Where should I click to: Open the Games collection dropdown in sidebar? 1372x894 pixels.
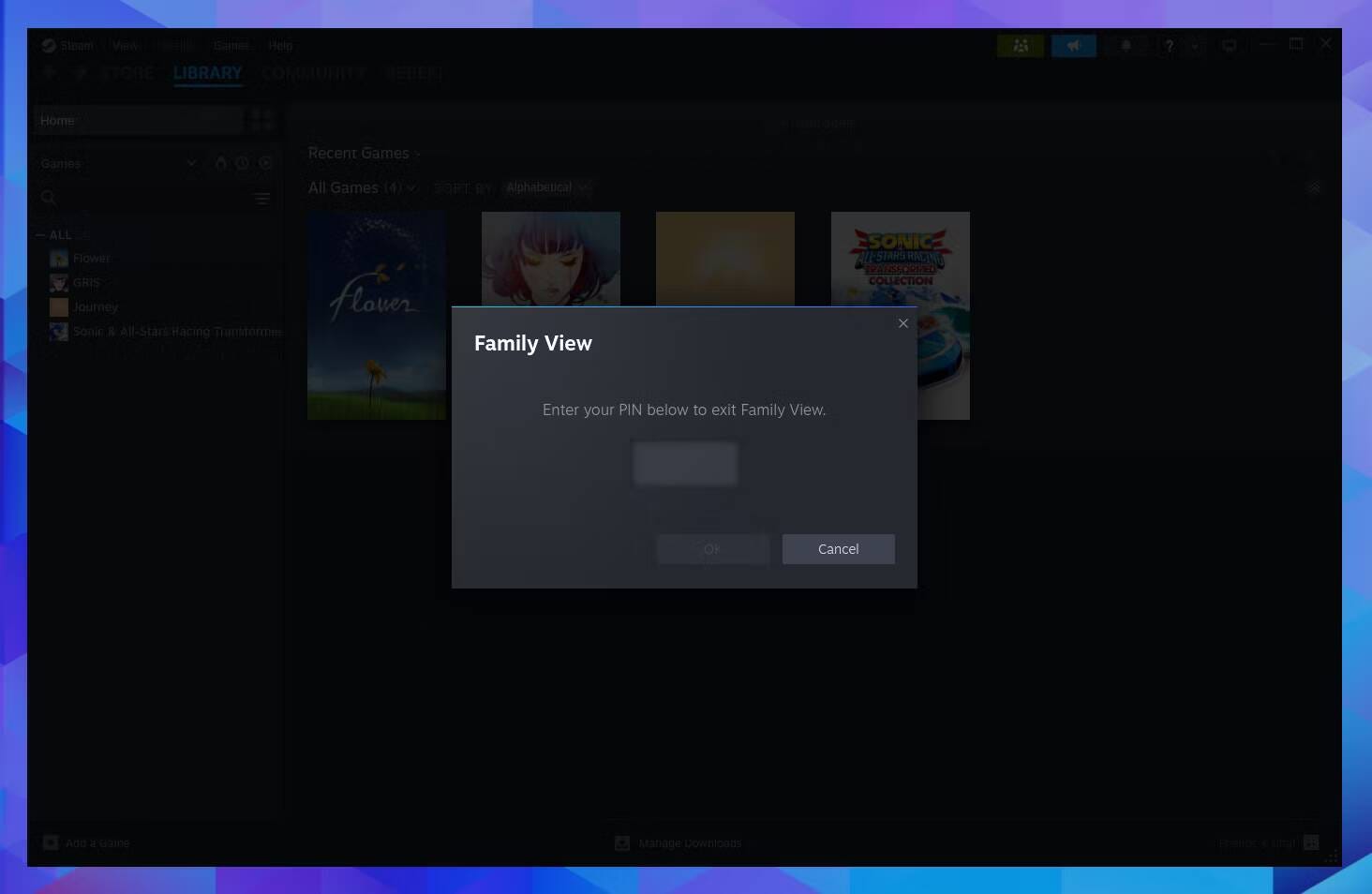pyautogui.click(x=191, y=162)
